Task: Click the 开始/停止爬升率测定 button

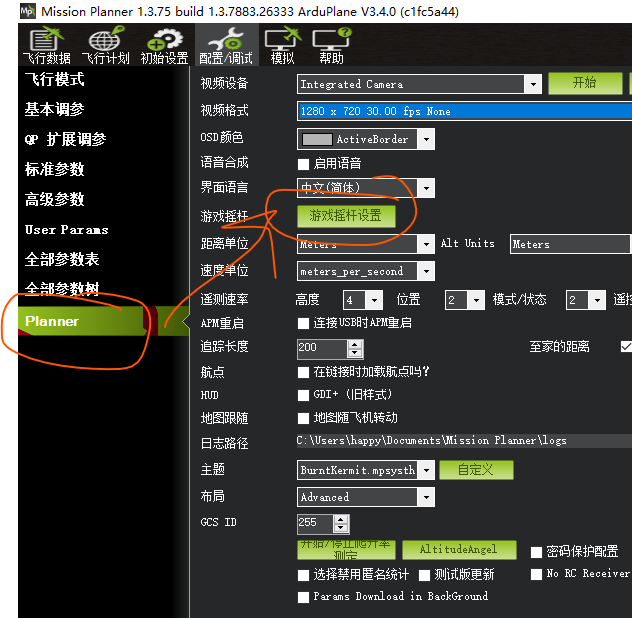Action: (346, 550)
